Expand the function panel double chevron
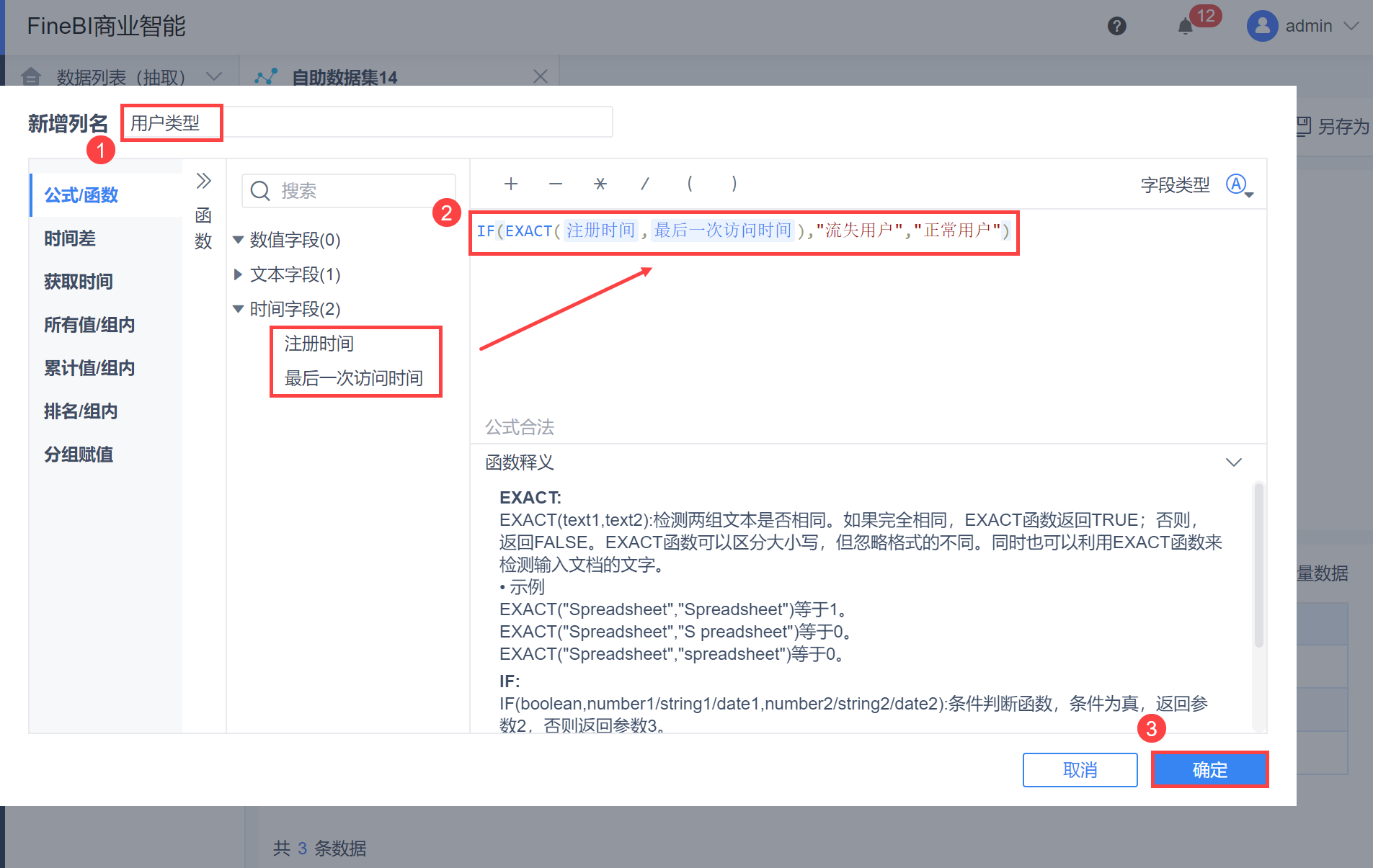The image size is (1373, 868). pos(204,181)
